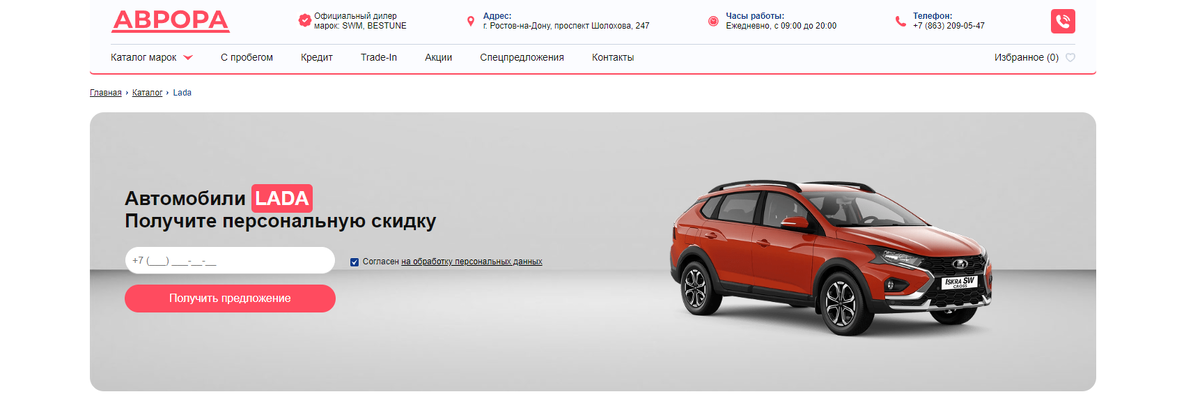Click the working hours clock icon
The height and width of the screenshot is (415, 1200).
point(713,21)
